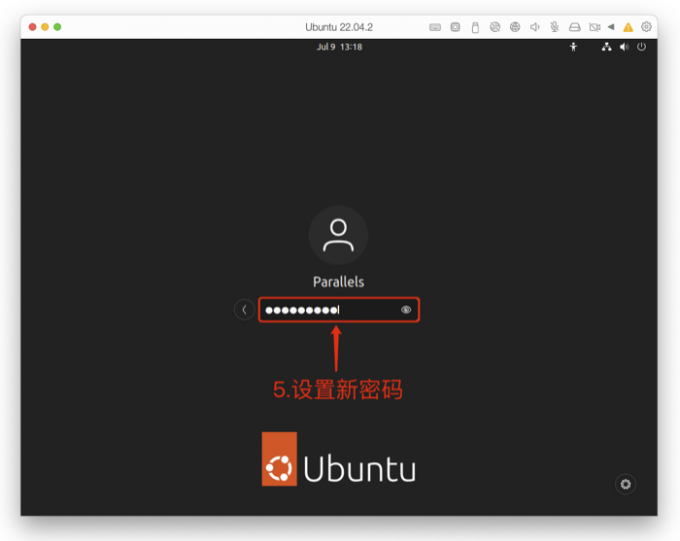Image resolution: width=680 pixels, height=541 pixels.
Task: Minimize the VM window with yellow button
Action: click(45, 27)
